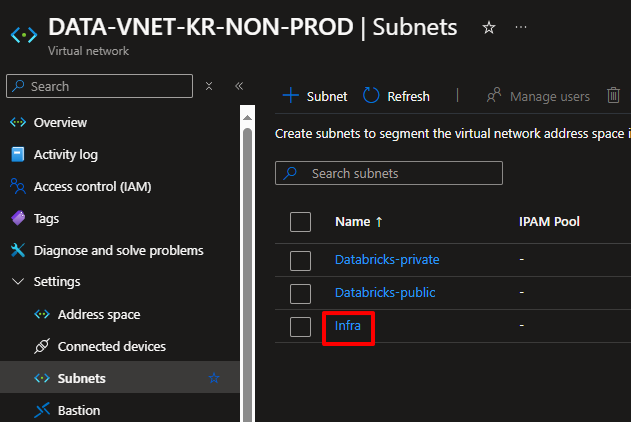Click the Address space icon

tap(42, 314)
